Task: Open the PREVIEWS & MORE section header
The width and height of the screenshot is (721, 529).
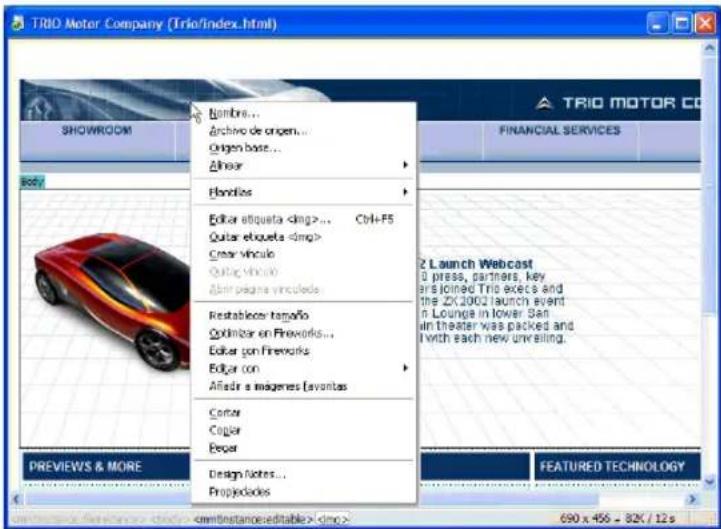Action: 85,466
